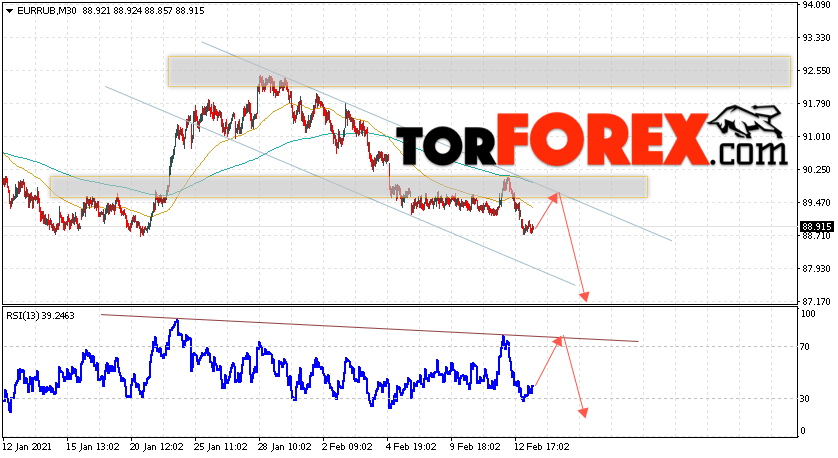Select the 2 Feb 09:02 time label

[347, 446]
